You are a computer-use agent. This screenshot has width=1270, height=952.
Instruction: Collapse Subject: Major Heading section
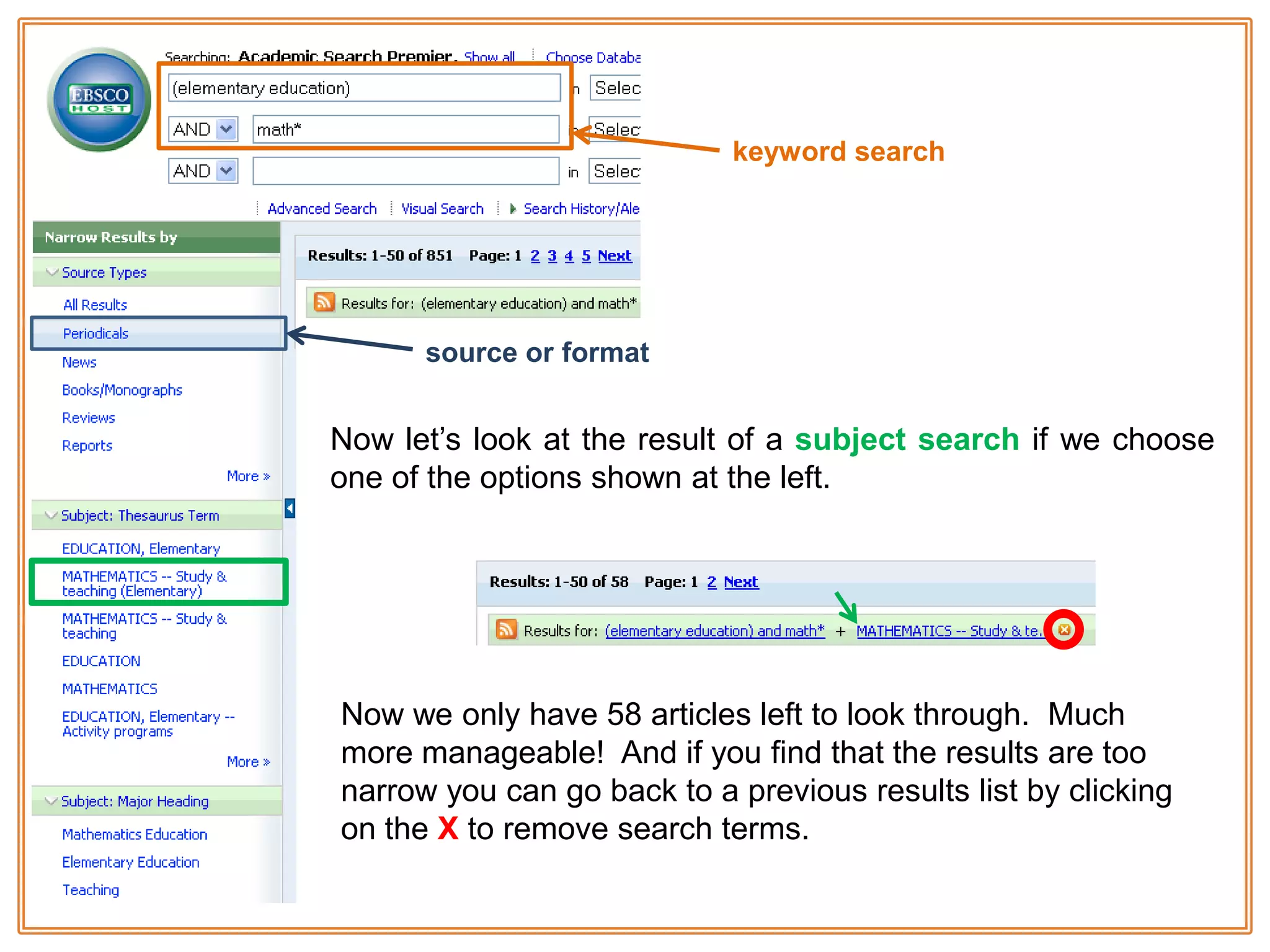[x=52, y=801]
